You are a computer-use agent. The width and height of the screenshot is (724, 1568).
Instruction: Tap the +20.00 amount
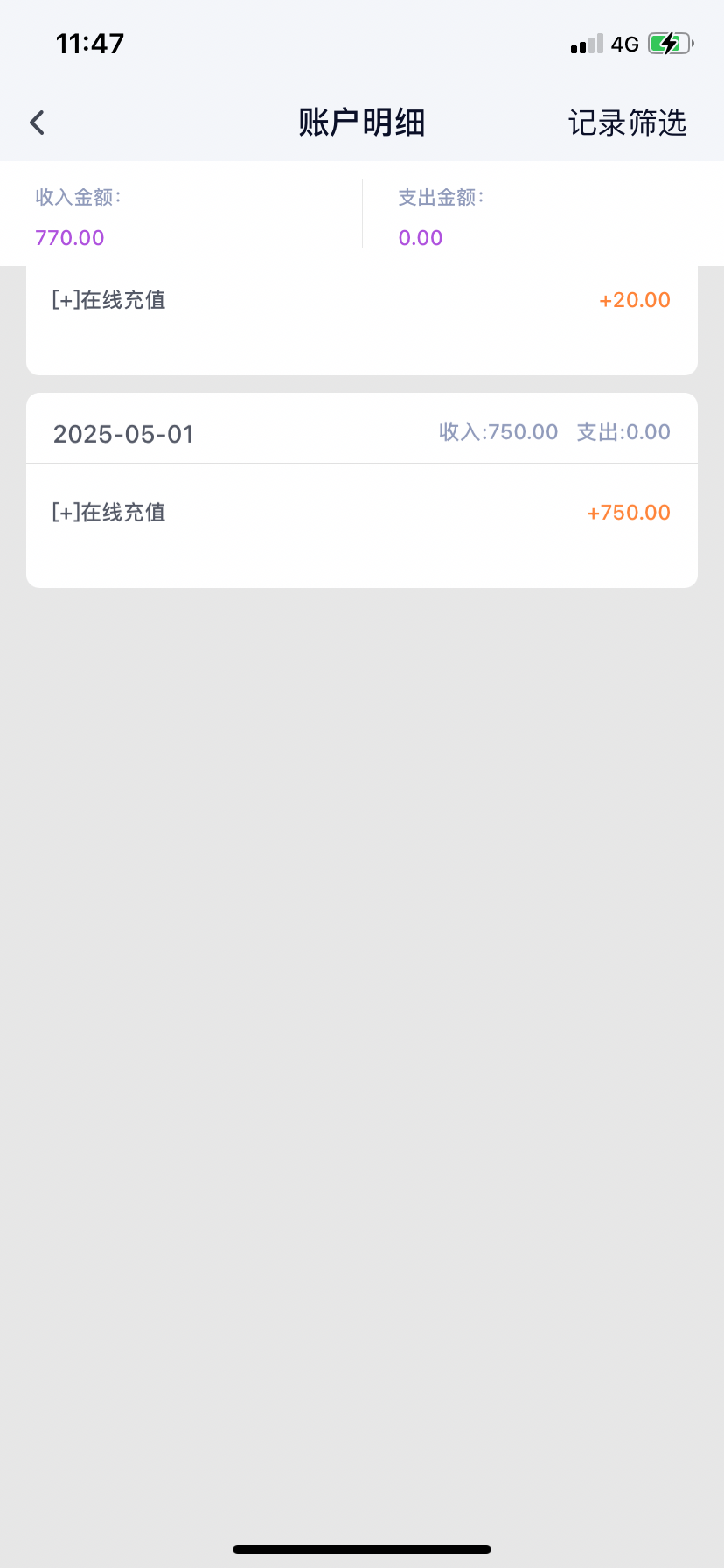point(635,300)
